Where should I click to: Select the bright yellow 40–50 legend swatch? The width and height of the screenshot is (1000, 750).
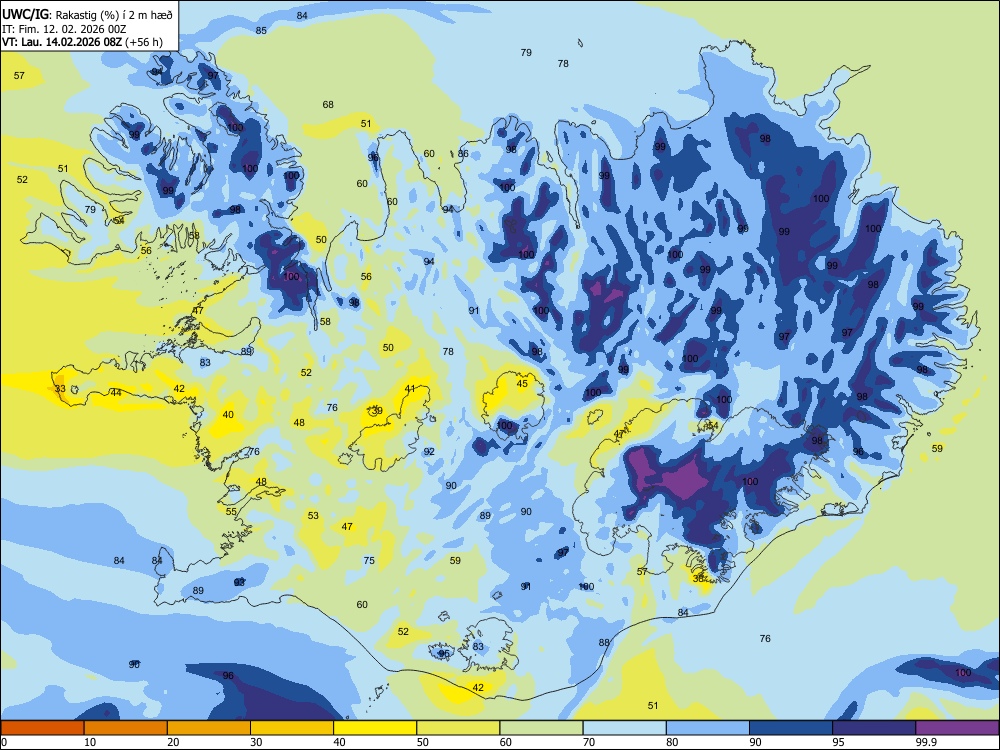pyautogui.click(x=375, y=728)
